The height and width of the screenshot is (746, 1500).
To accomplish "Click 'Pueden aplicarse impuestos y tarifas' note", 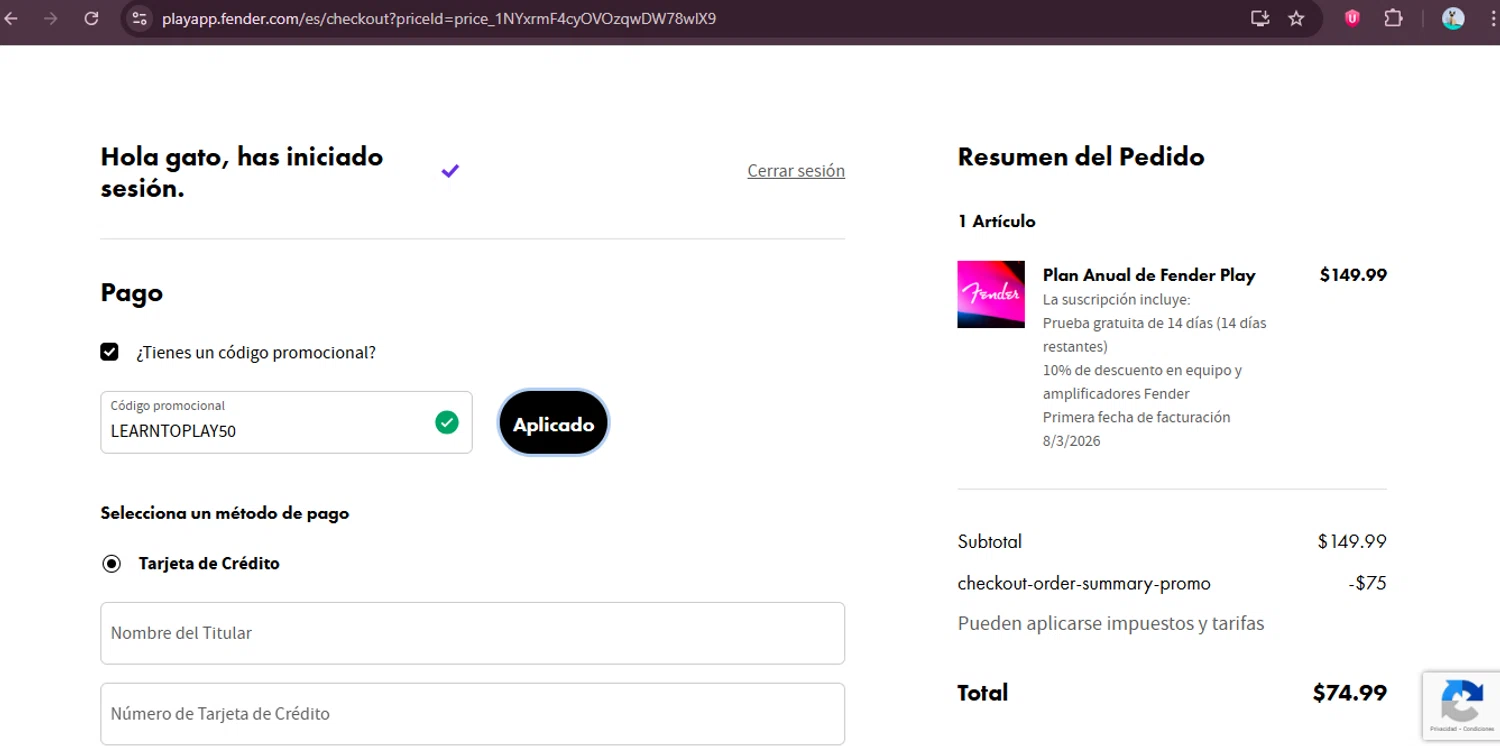I will coord(1111,623).
